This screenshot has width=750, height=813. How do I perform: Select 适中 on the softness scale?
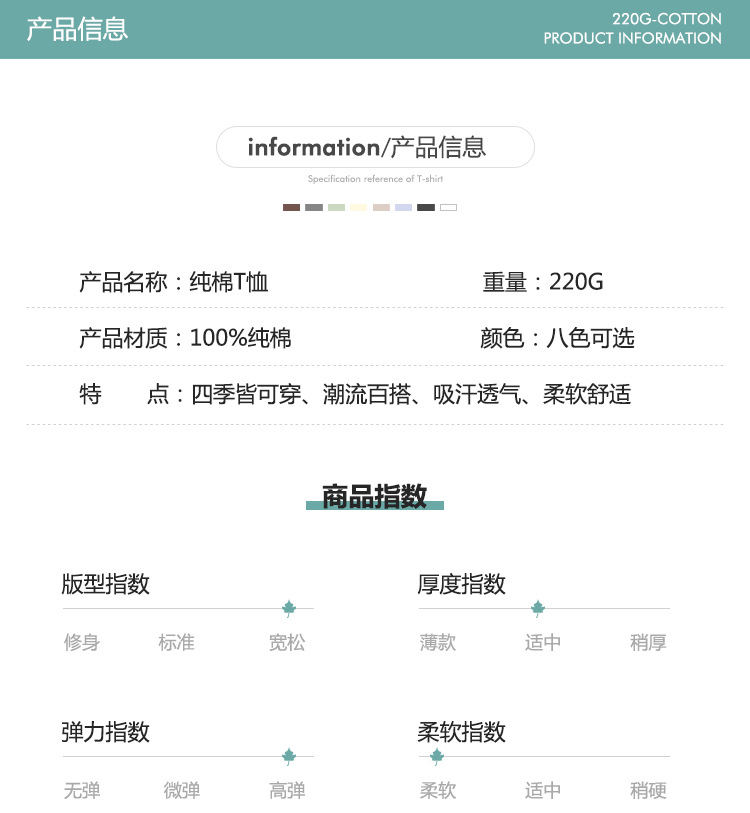[x=543, y=791]
